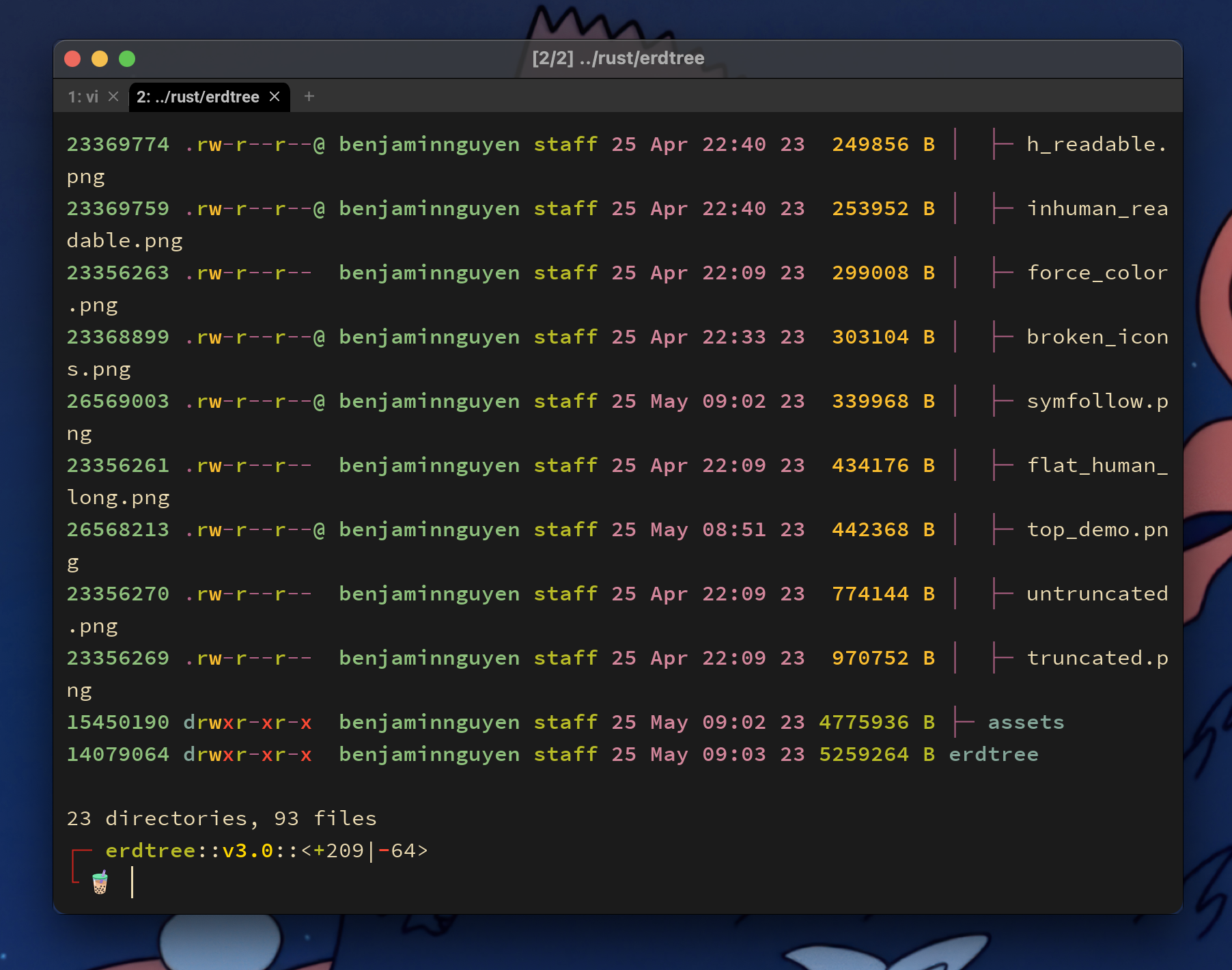Image resolution: width=1232 pixels, height=970 pixels.
Task: Click version 'v3.0' in the prompt
Action: [247, 850]
